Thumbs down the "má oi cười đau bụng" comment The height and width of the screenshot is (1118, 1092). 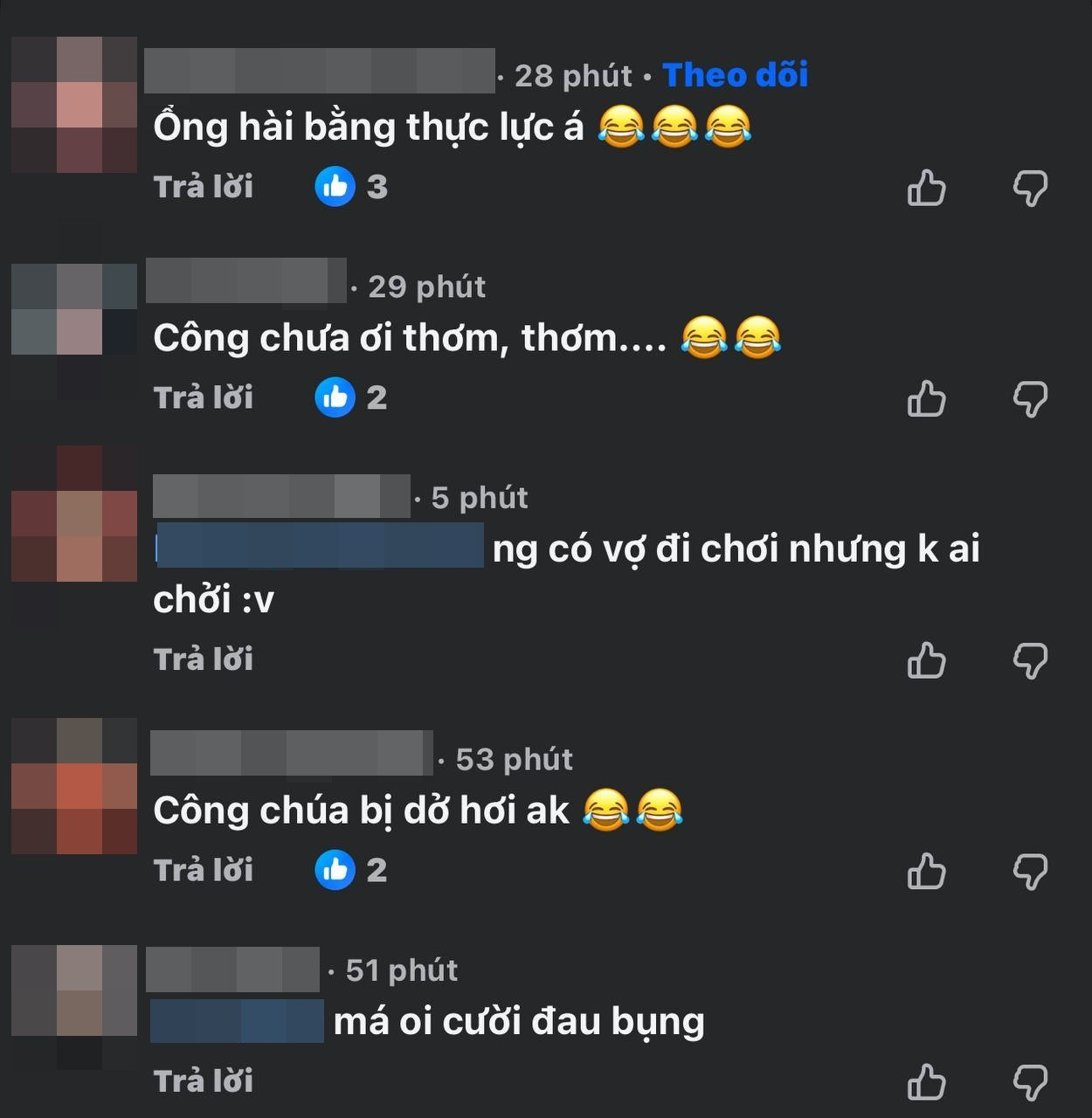pyautogui.click(x=1030, y=1083)
